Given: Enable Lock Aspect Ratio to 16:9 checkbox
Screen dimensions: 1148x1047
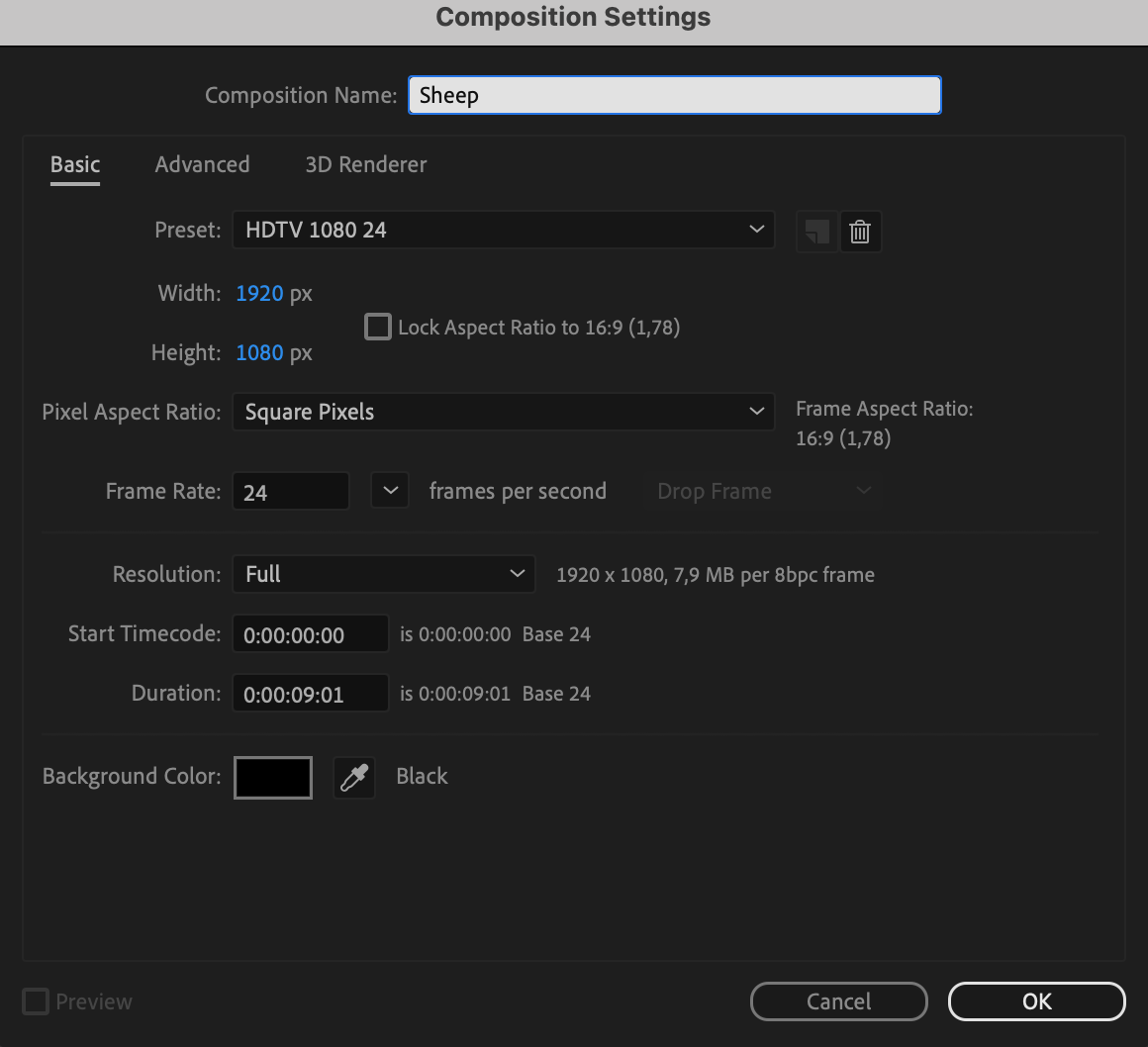Looking at the screenshot, I should [x=378, y=328].
